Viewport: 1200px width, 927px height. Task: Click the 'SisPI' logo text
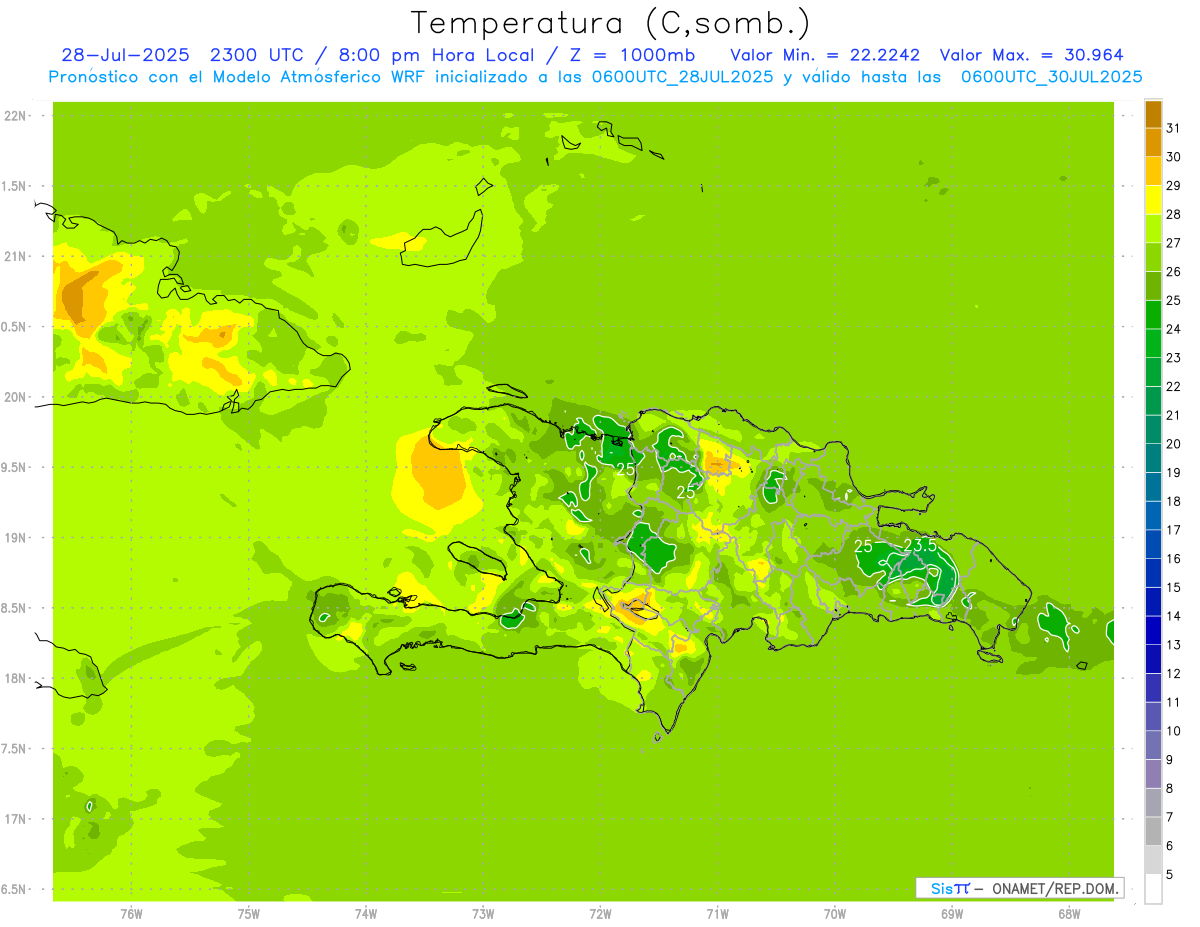click(950, 888)
